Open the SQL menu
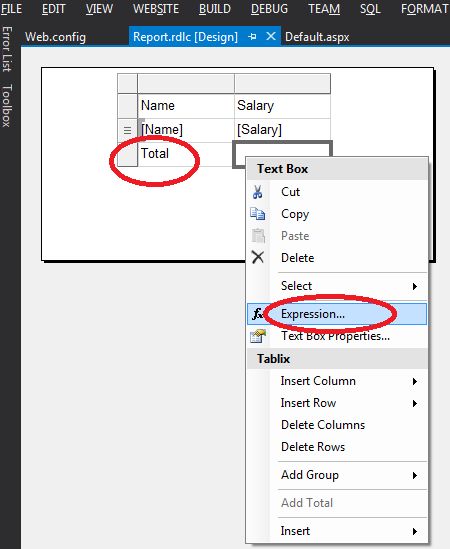 (x=370, y=9)
